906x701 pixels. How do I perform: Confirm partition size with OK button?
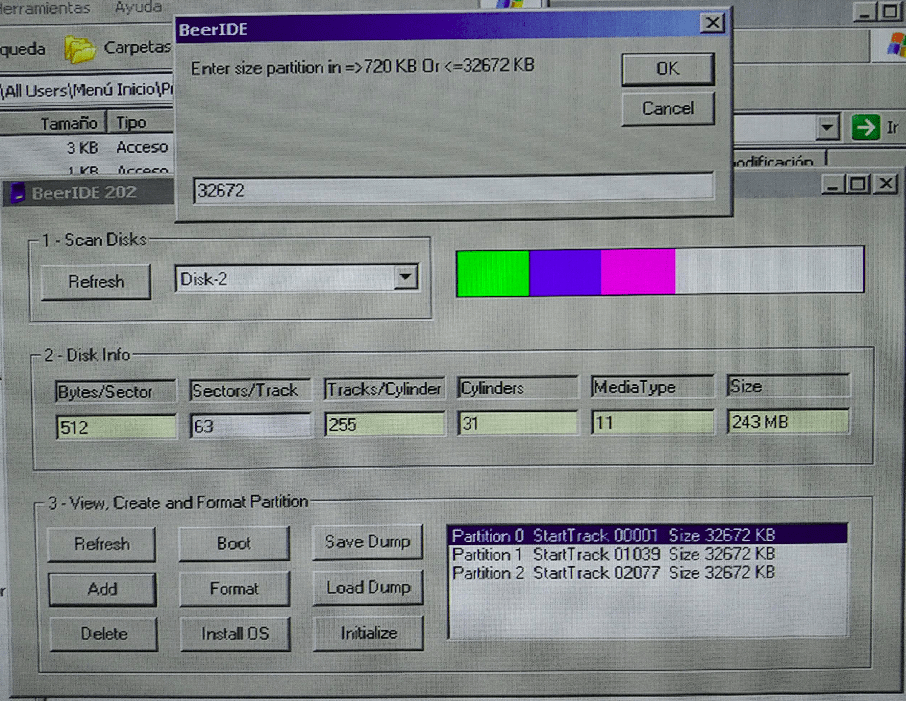667,69
